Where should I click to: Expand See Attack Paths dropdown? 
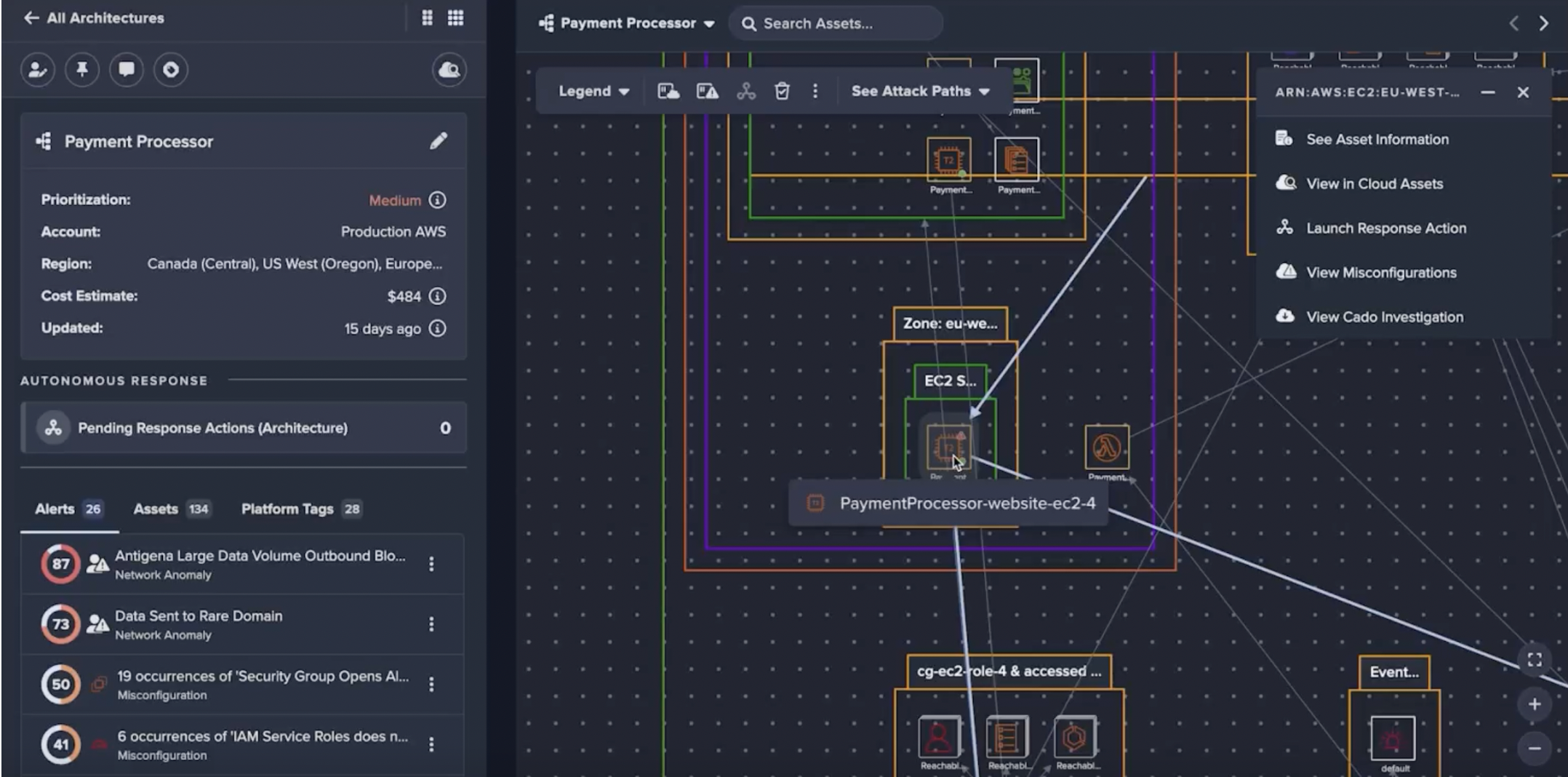coord(920,91)
